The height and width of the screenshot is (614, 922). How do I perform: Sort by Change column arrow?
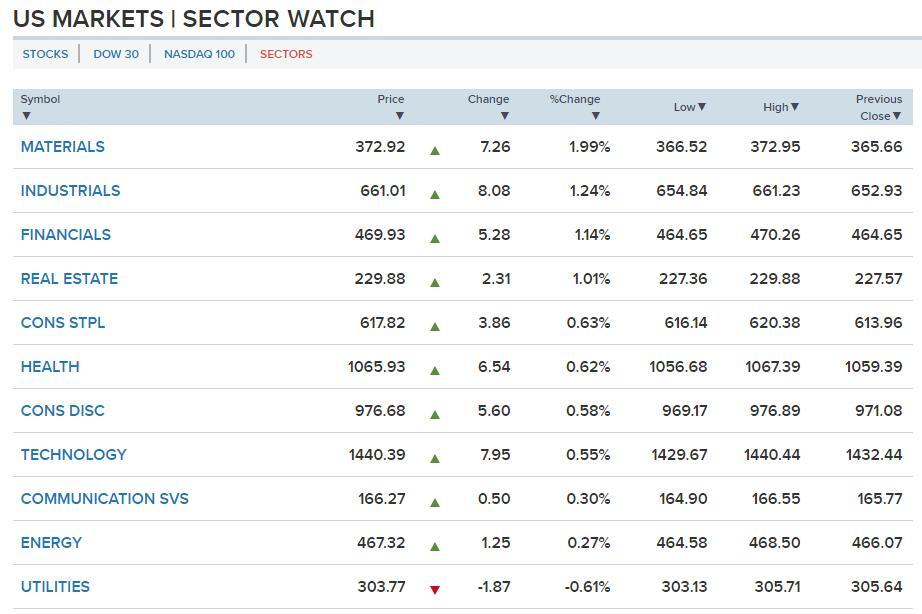click(504, 116)
